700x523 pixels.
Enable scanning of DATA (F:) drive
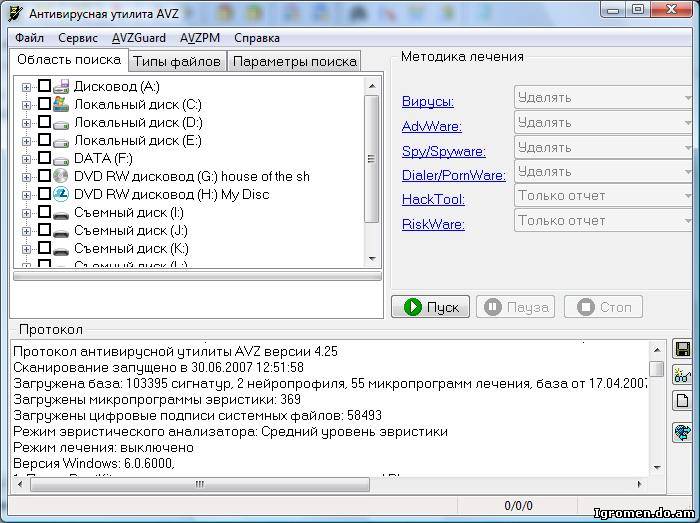44,158
